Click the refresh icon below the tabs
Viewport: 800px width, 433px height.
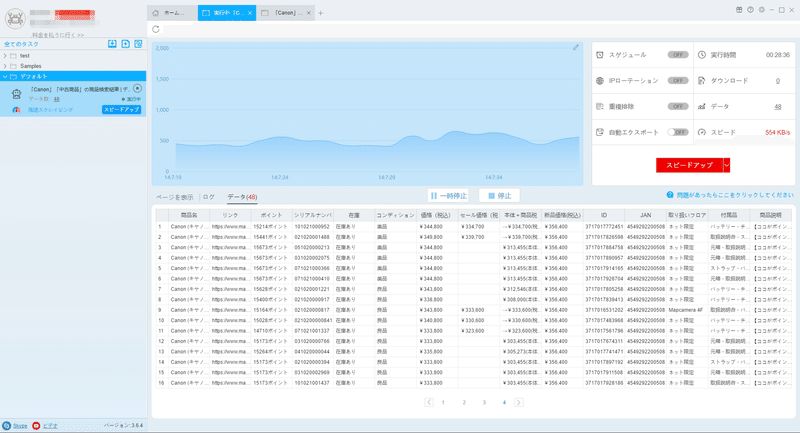pos(156,30)
